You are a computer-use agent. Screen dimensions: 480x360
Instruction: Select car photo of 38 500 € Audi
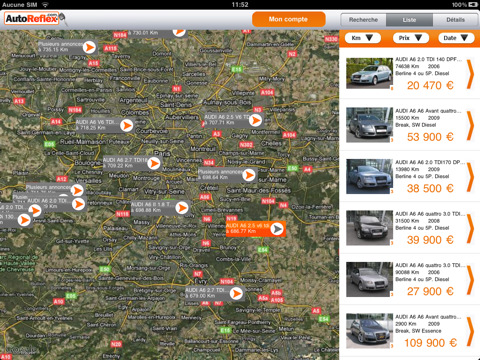click(x=369, y=176)
